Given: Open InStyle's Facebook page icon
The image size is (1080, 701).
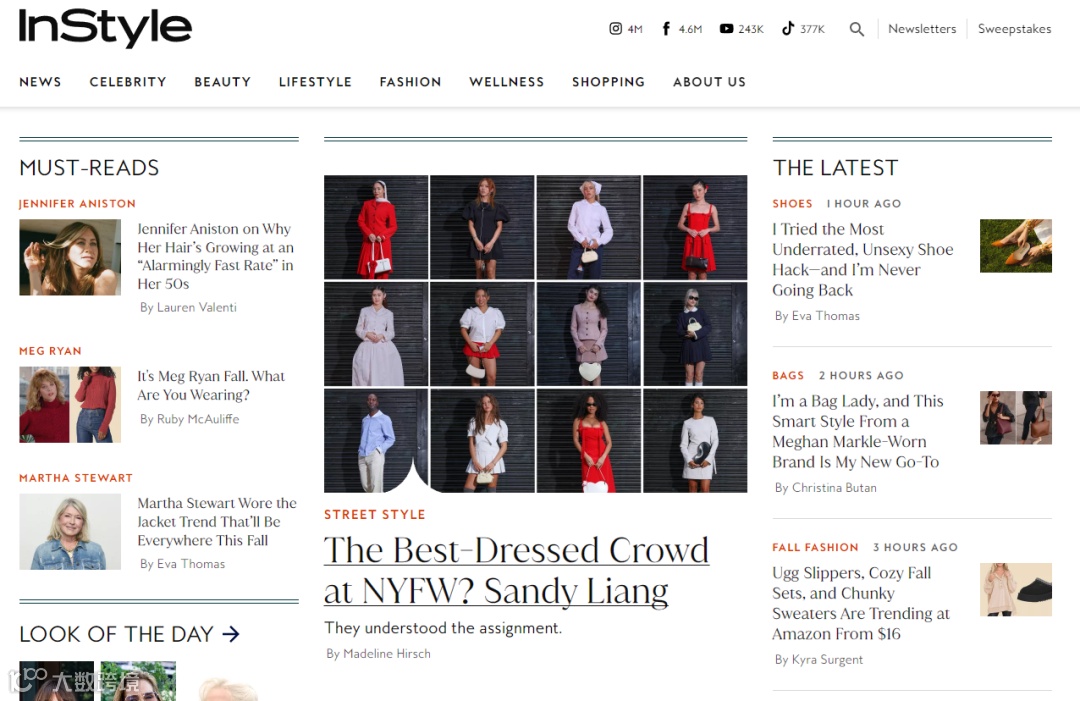Looking at the screenshot, I should click(665, 28).
